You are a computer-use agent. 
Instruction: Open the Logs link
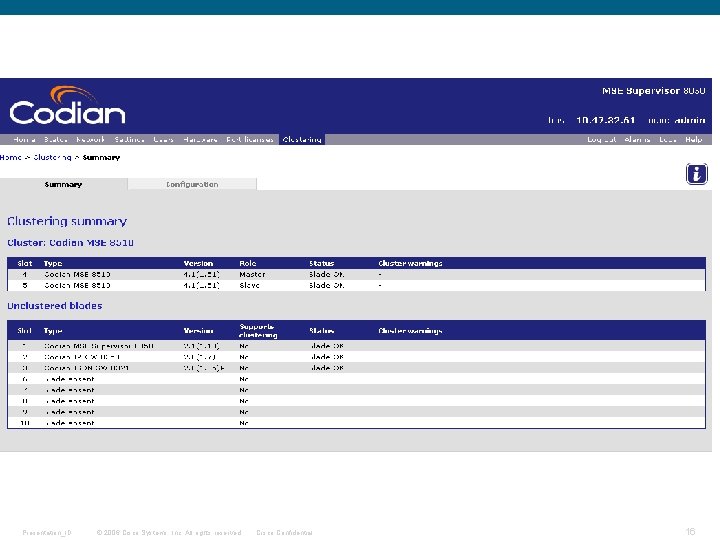(x=667, y=140)
